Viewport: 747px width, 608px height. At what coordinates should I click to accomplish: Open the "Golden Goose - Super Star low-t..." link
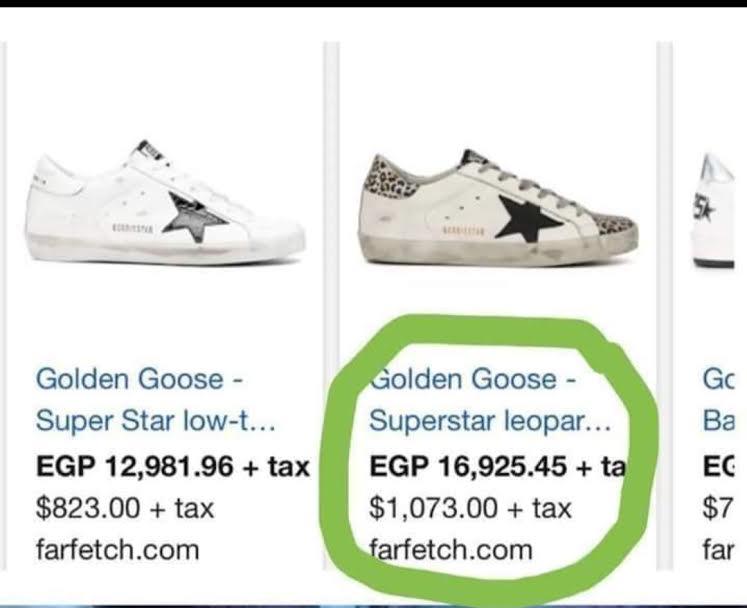[156, 400]
